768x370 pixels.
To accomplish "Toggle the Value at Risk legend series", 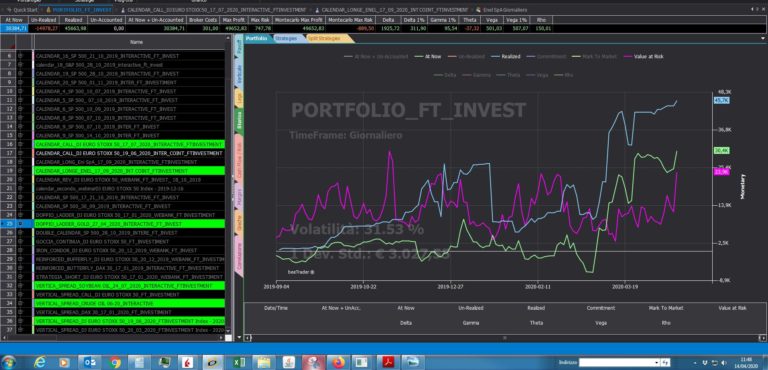I will pyautogui.click(x=643, y=56).
